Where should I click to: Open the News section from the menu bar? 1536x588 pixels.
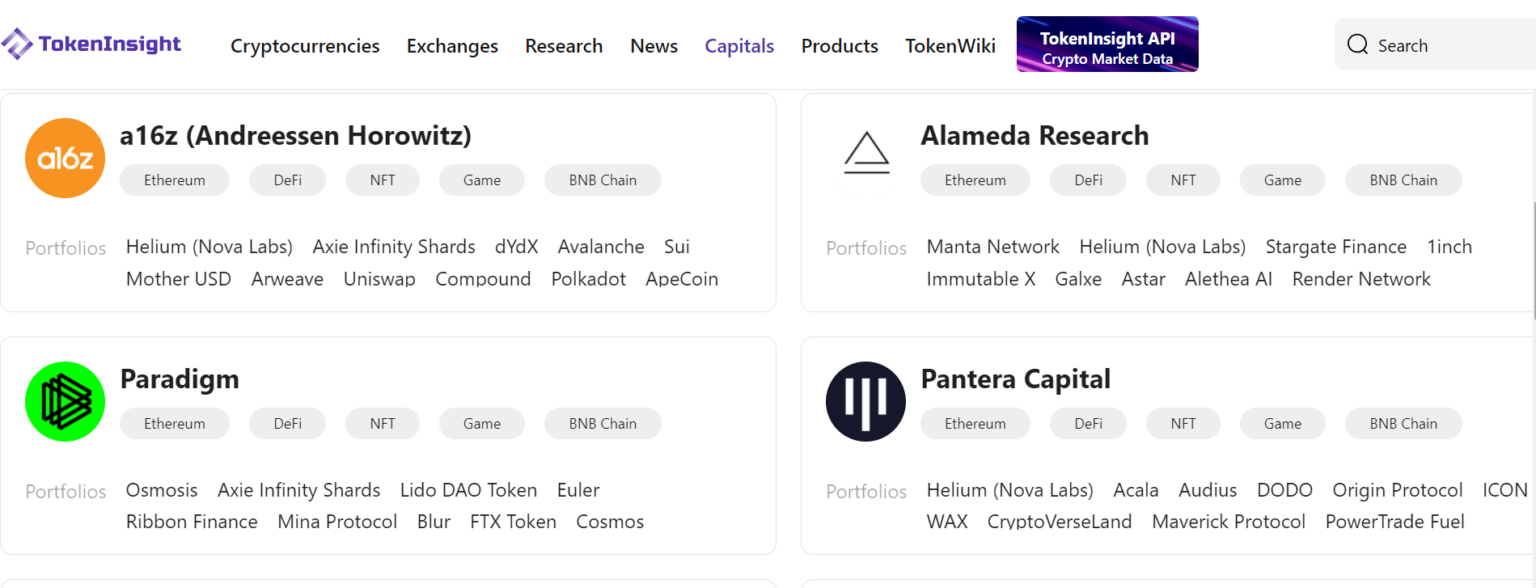coord(653,46)
